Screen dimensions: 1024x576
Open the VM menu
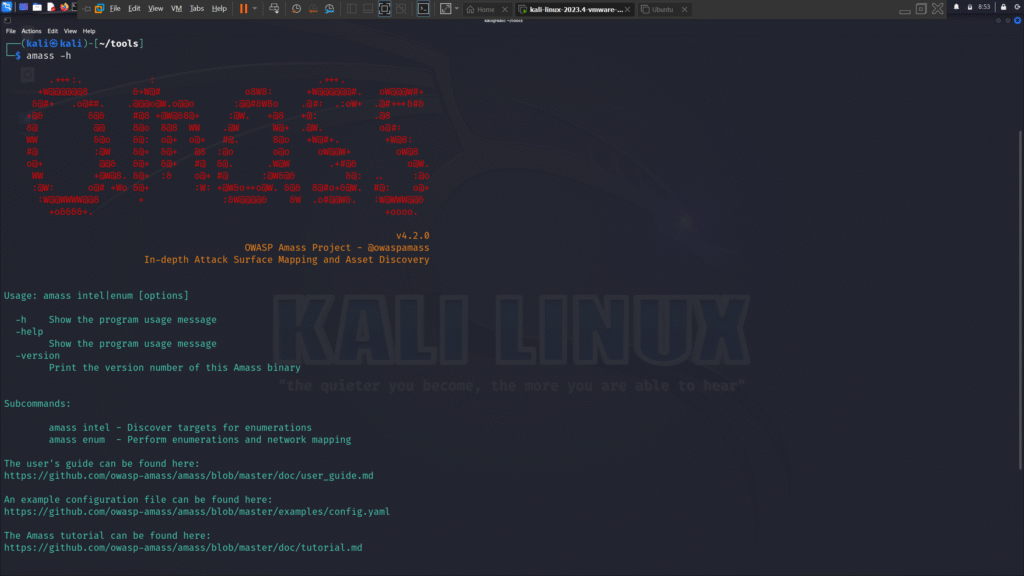pos(176,8)
